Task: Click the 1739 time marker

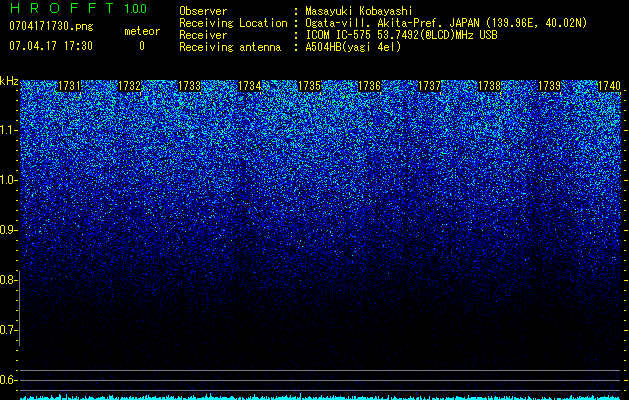Action: tap(550, 86)
